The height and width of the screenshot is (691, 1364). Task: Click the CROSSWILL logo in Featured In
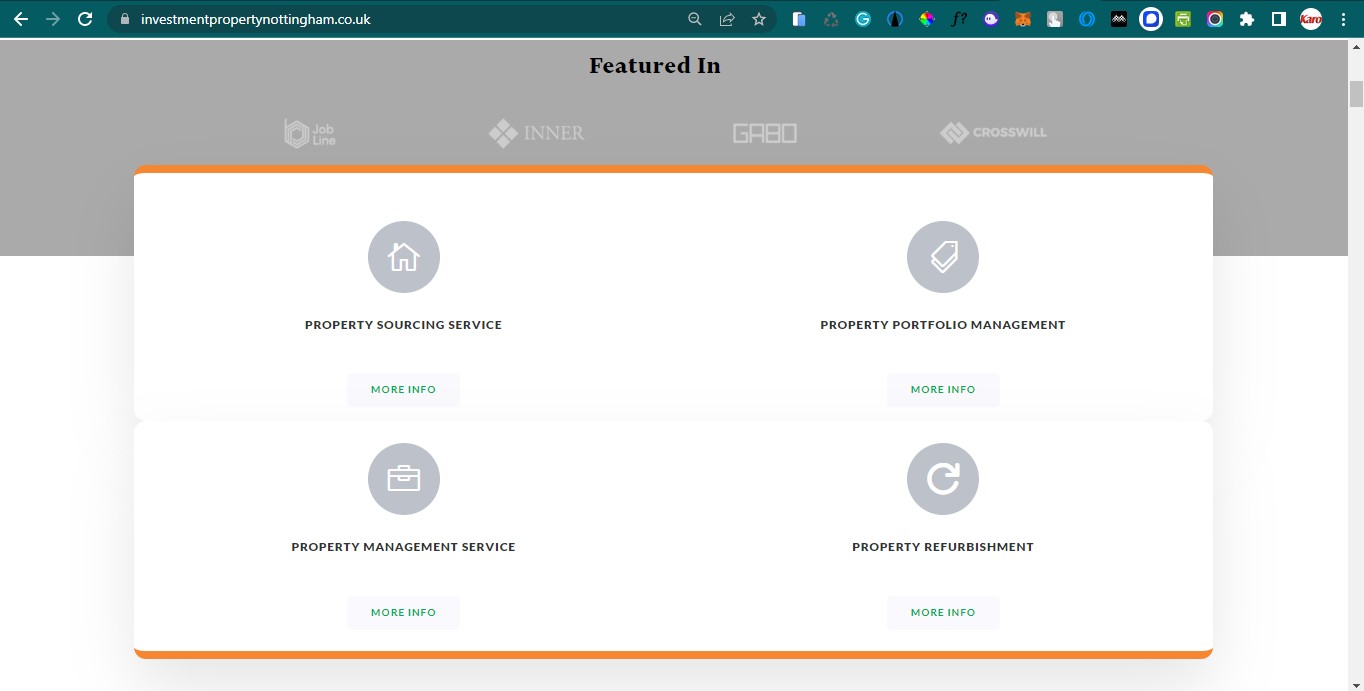[x=993, y=132]
